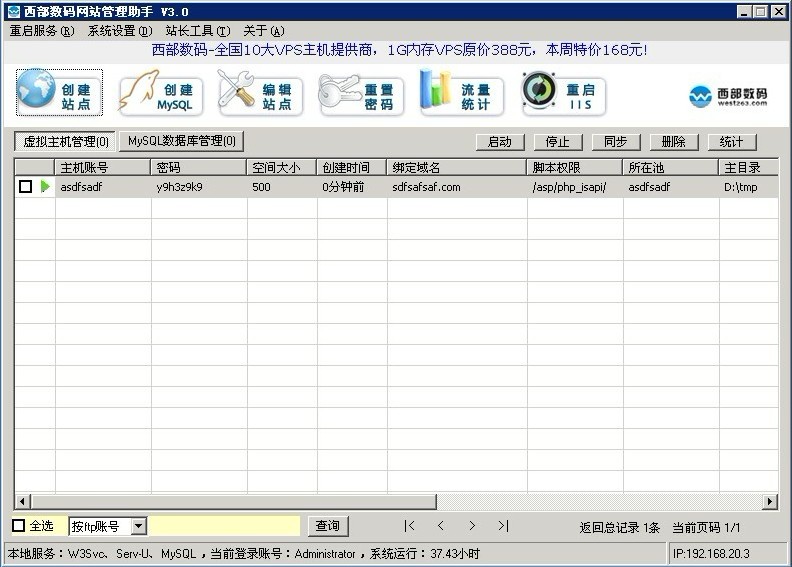Open the 站长工具 menu

(197, 31)
